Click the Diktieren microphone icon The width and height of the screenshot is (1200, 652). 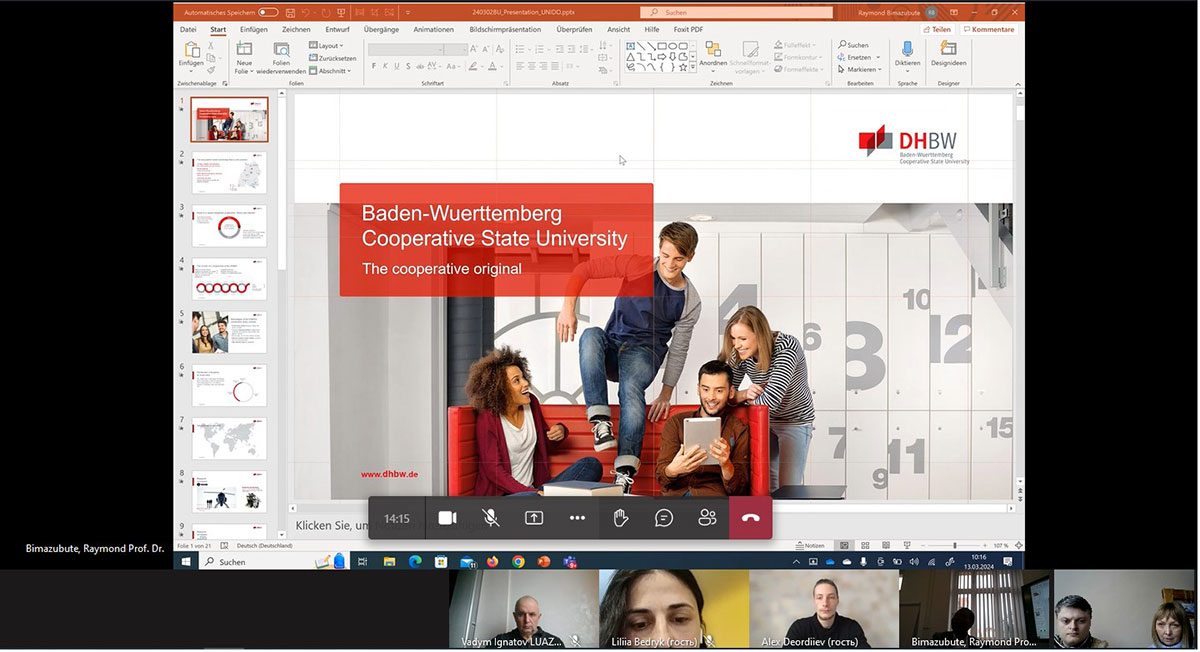[x=907, y=49]
